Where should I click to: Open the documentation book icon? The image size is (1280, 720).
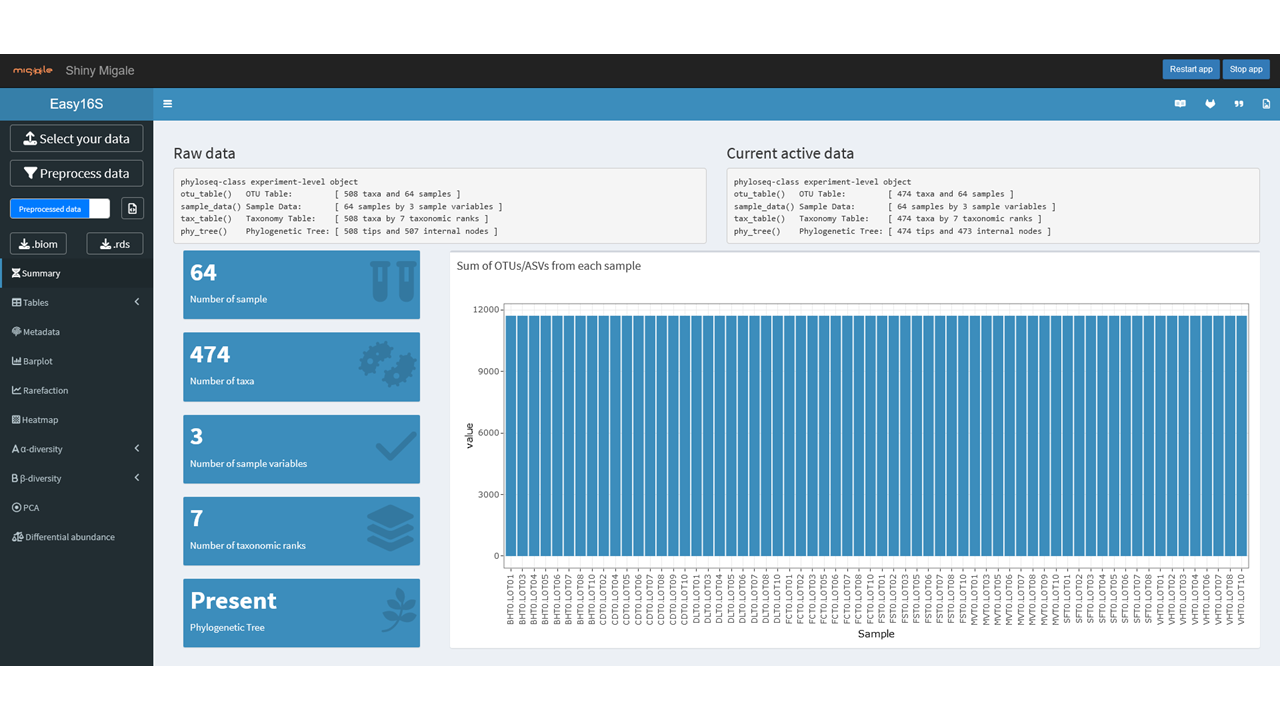click(1180, 104)
